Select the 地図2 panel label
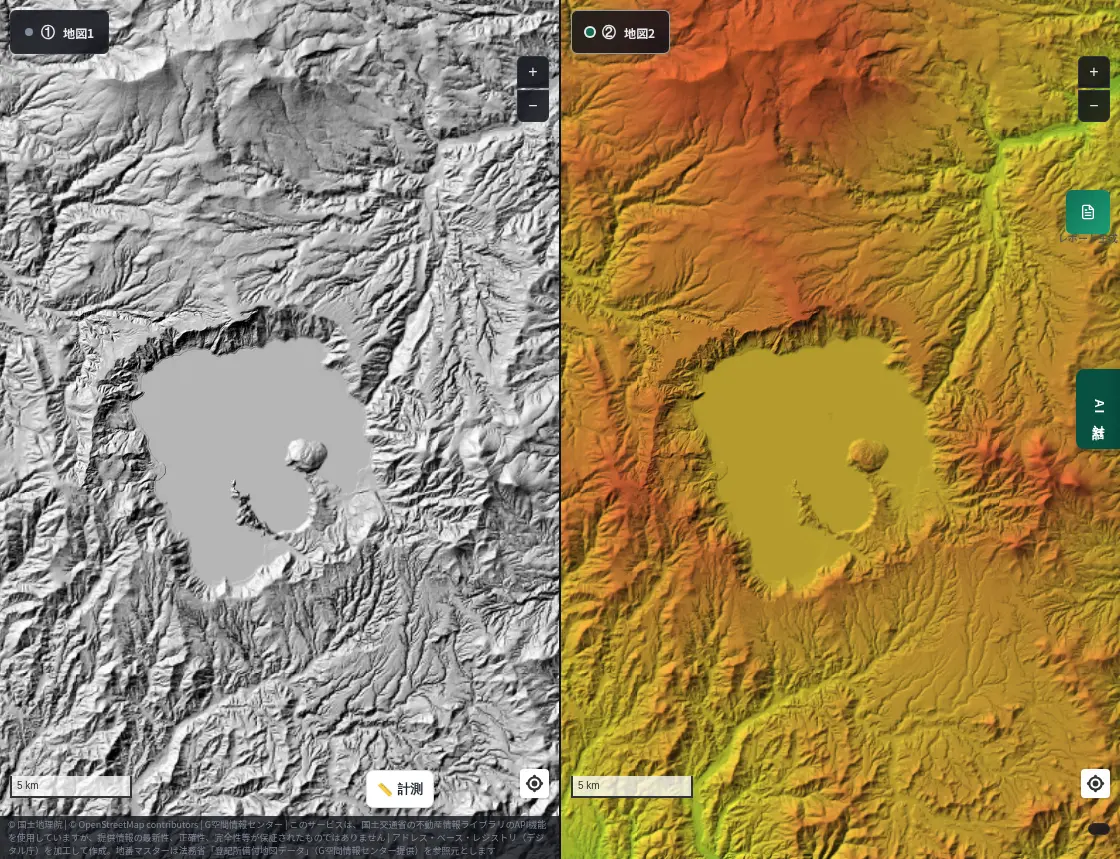This screenshot has height=859, width=1120. tap(621, 32)
